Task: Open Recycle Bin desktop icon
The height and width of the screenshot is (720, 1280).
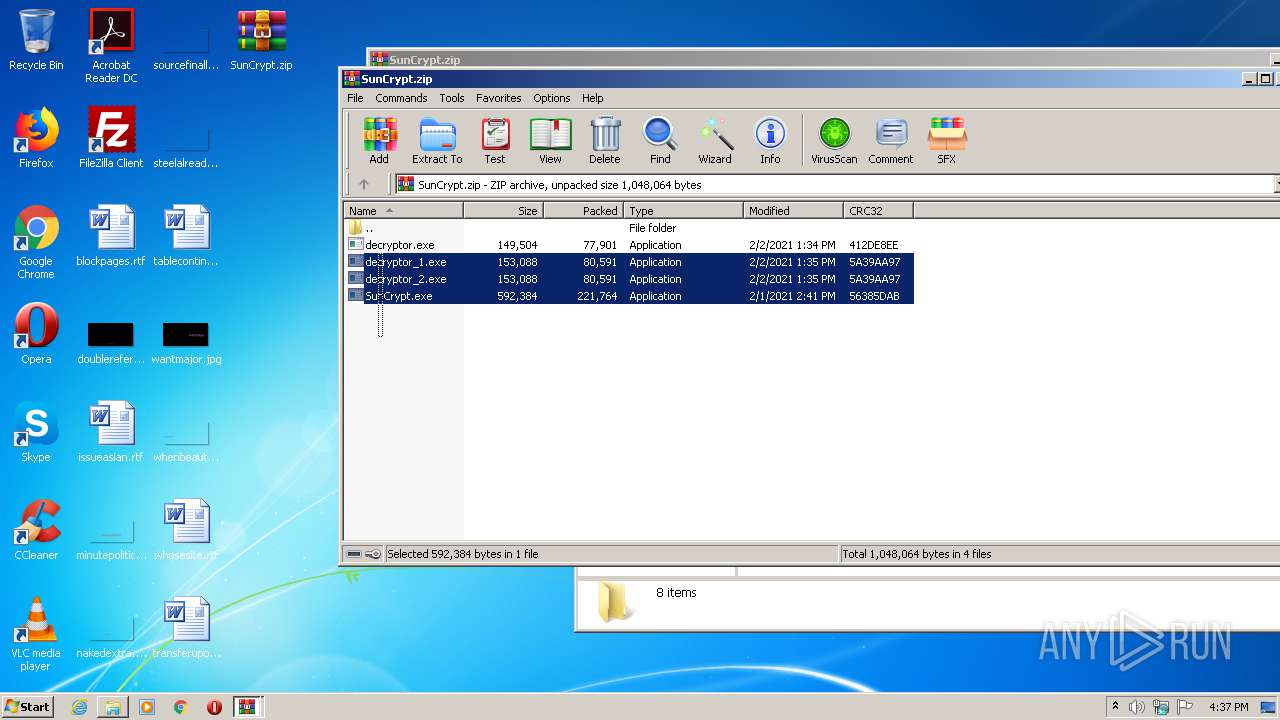Action: pos(36,41)
